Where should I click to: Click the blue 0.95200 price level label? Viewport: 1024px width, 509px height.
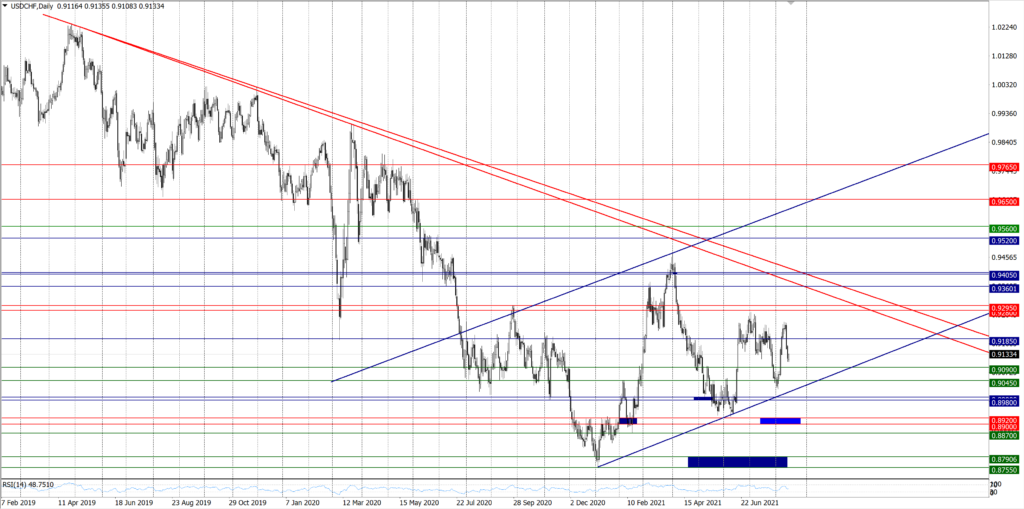(1004, 240)
